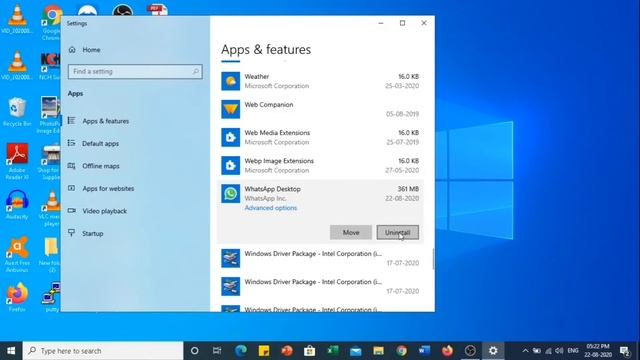Image resolution: width=640 pixels, height=360 pixels.
Task: Click the Apps list scrollbar thumb
Action: [433, 259]
